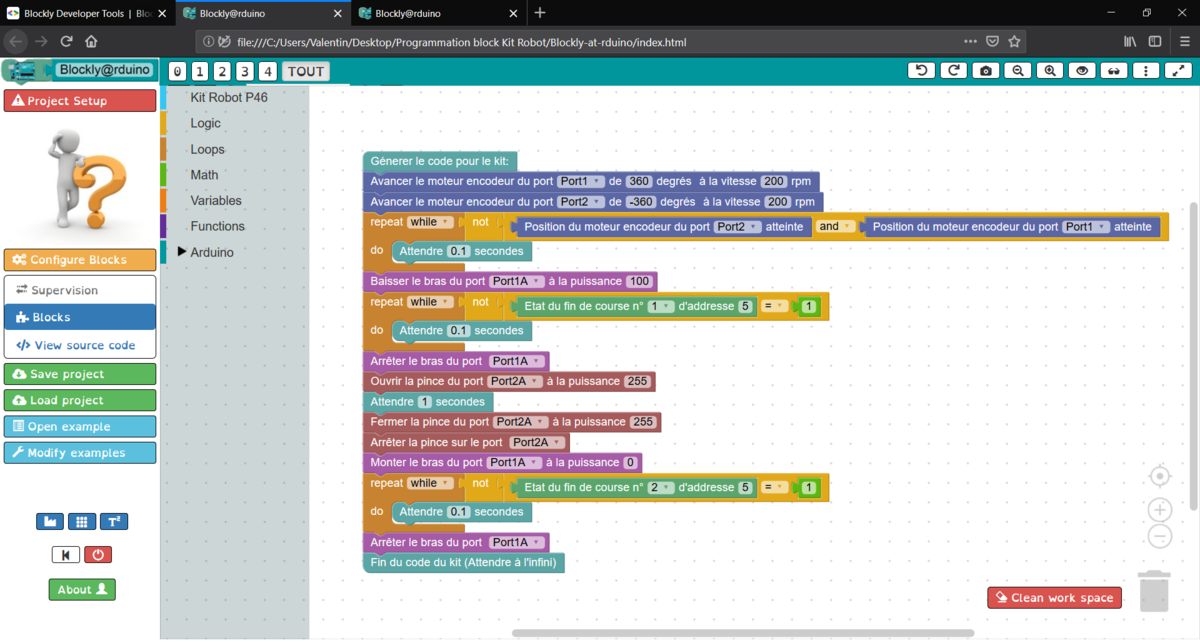Viewport: 1200px width, 643px height.
Task: Center the workspace with the crosshair icon
Action: pos(1159,475)
